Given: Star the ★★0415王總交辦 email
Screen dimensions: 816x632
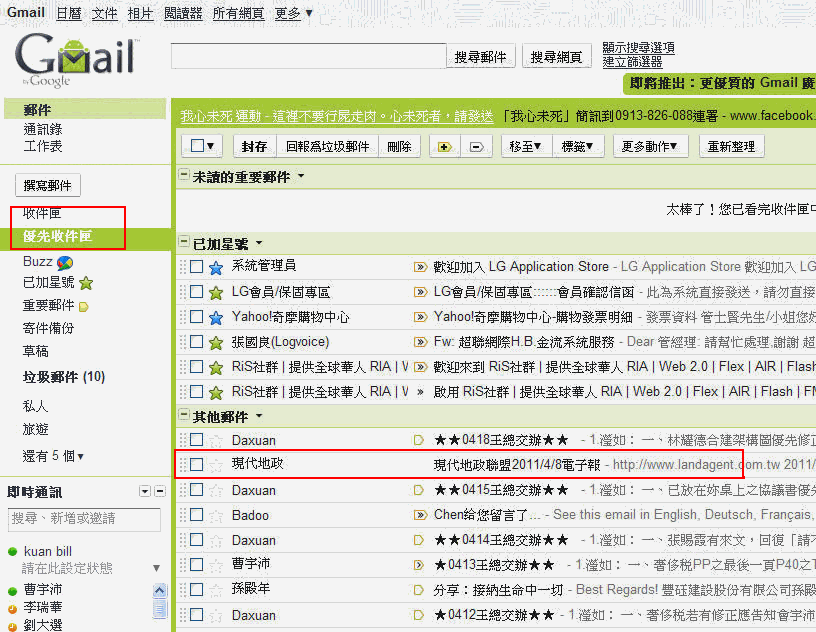Looking at the screenshot, I should click(216, 490).
